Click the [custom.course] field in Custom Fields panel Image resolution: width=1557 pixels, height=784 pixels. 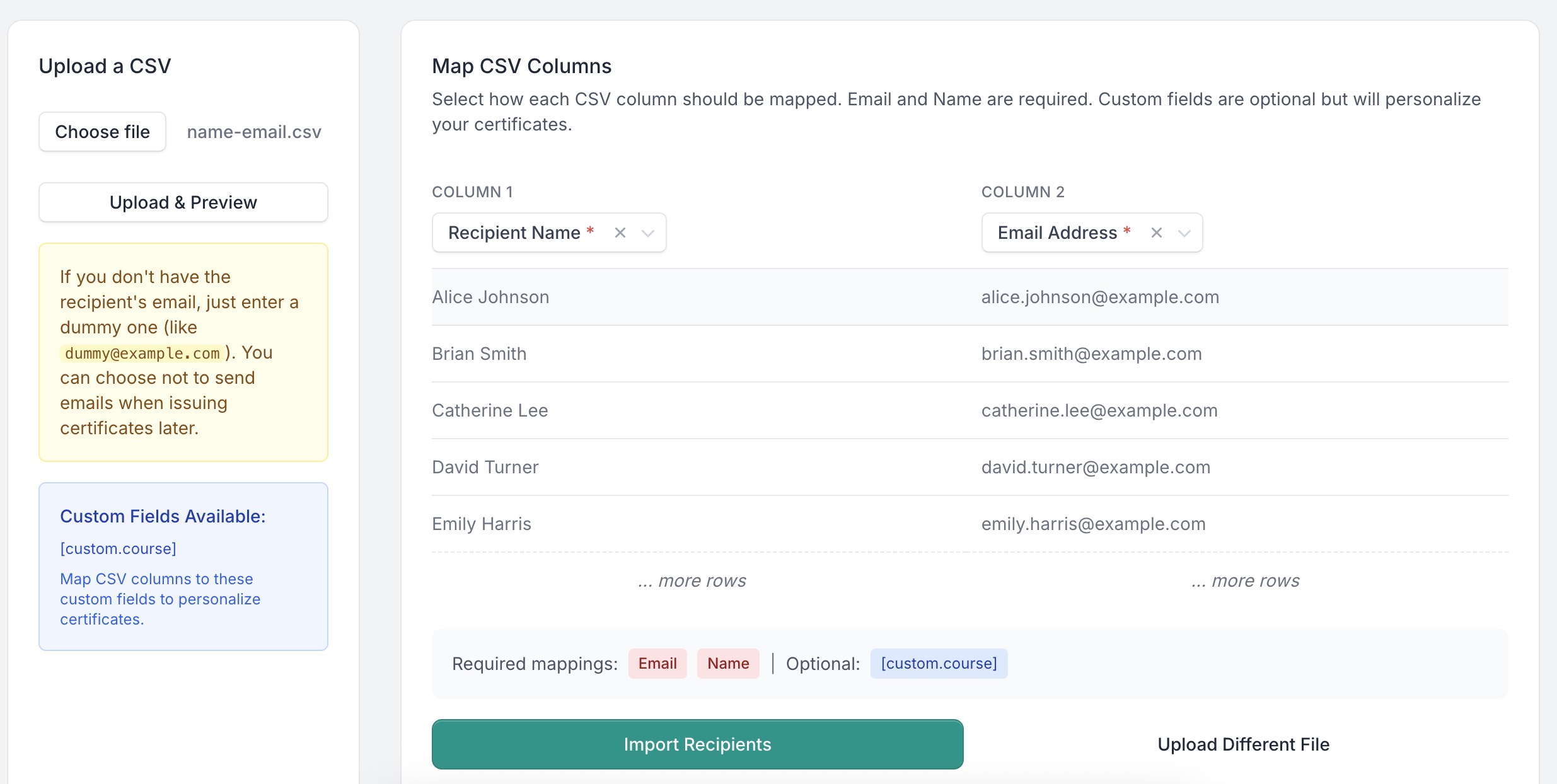(x=117, y=548)
